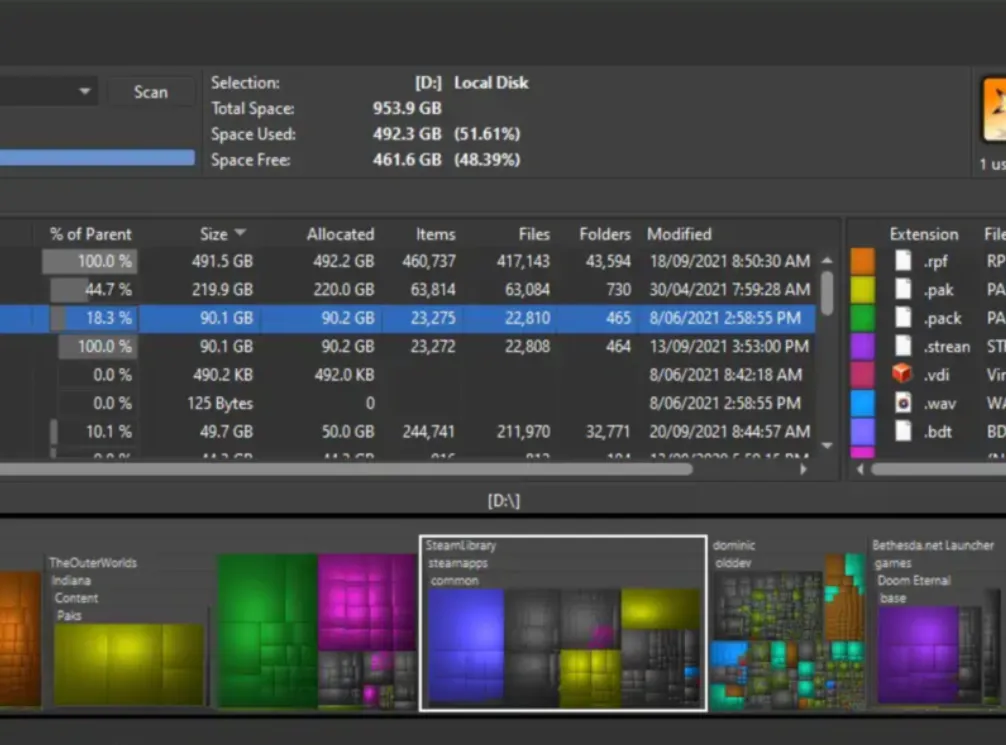Viewport: 1006px width, 745px height.
Task: Click the 491.5 GB size cell
Action: [222, 261]
